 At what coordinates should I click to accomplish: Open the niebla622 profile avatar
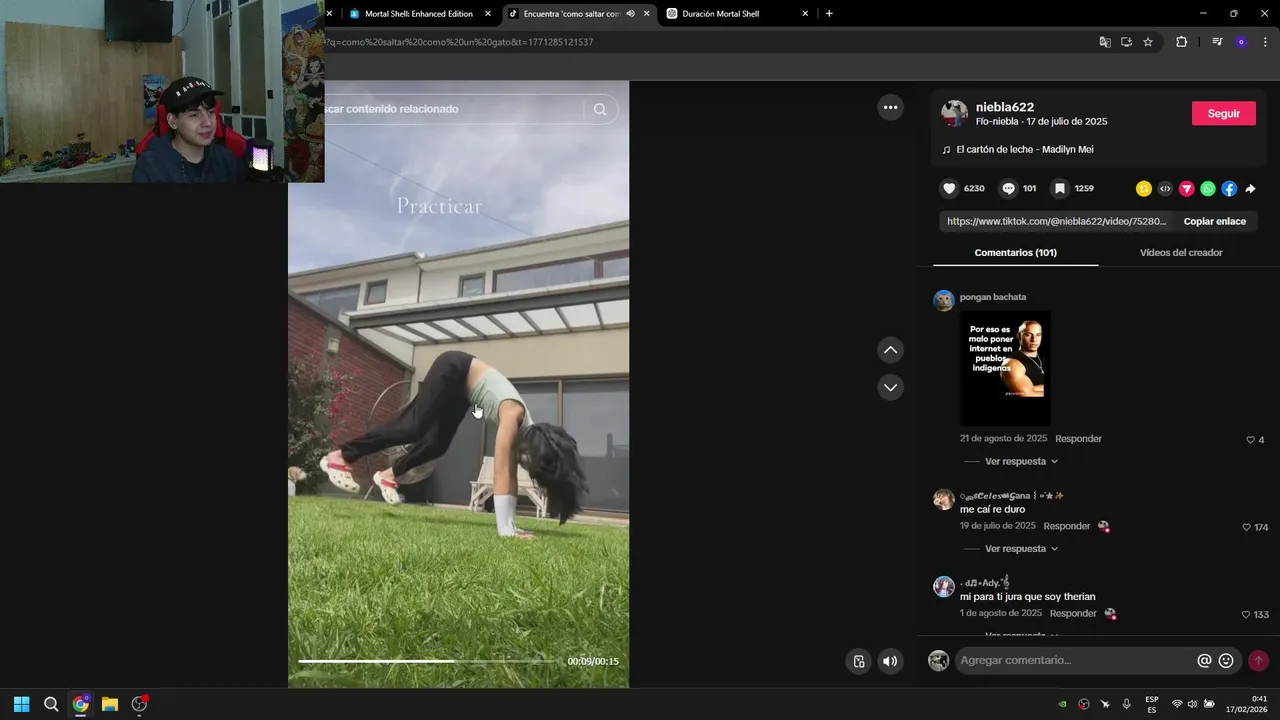pos(955,113)
